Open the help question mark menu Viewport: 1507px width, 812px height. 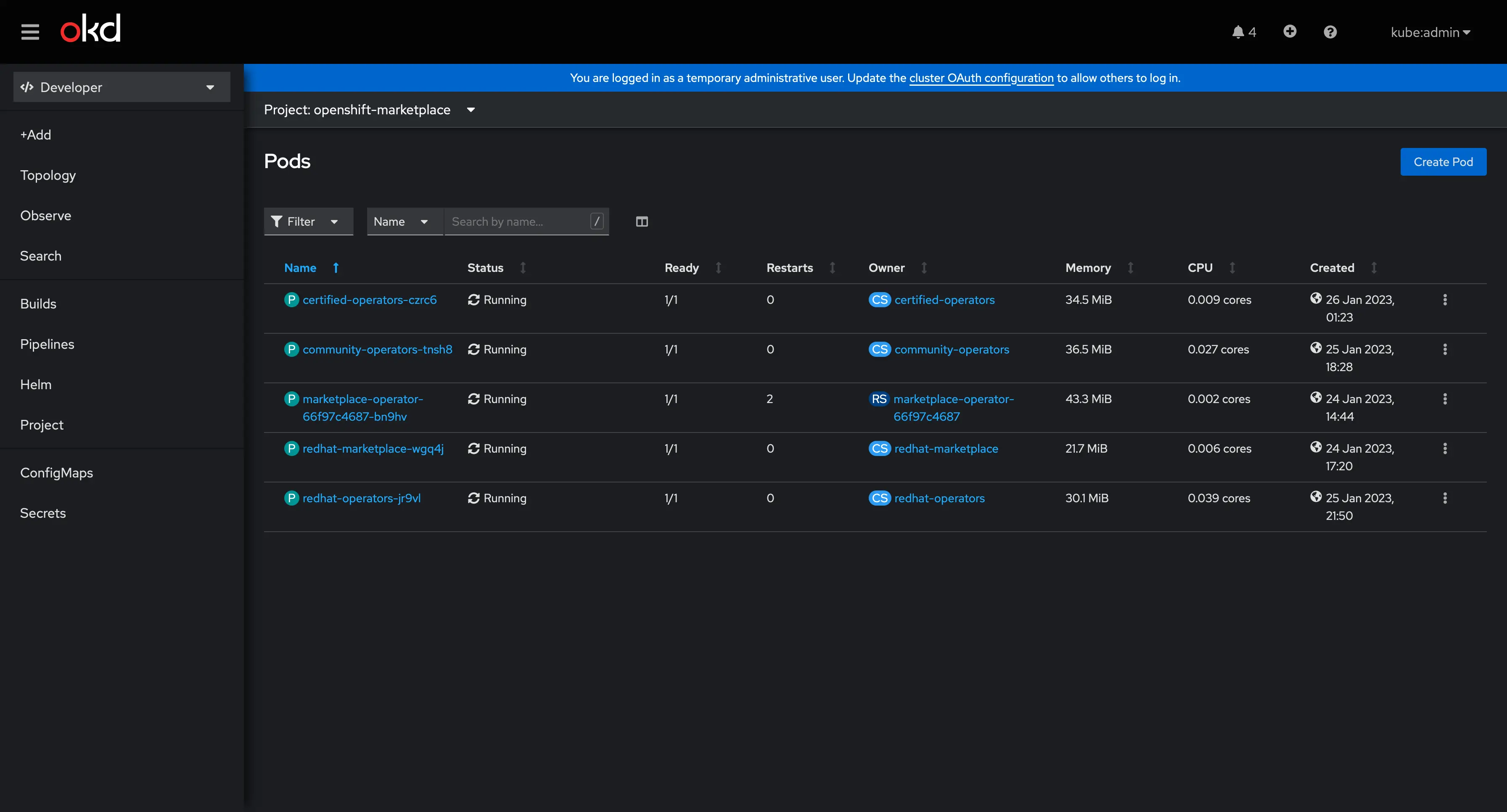point(1330,32)
